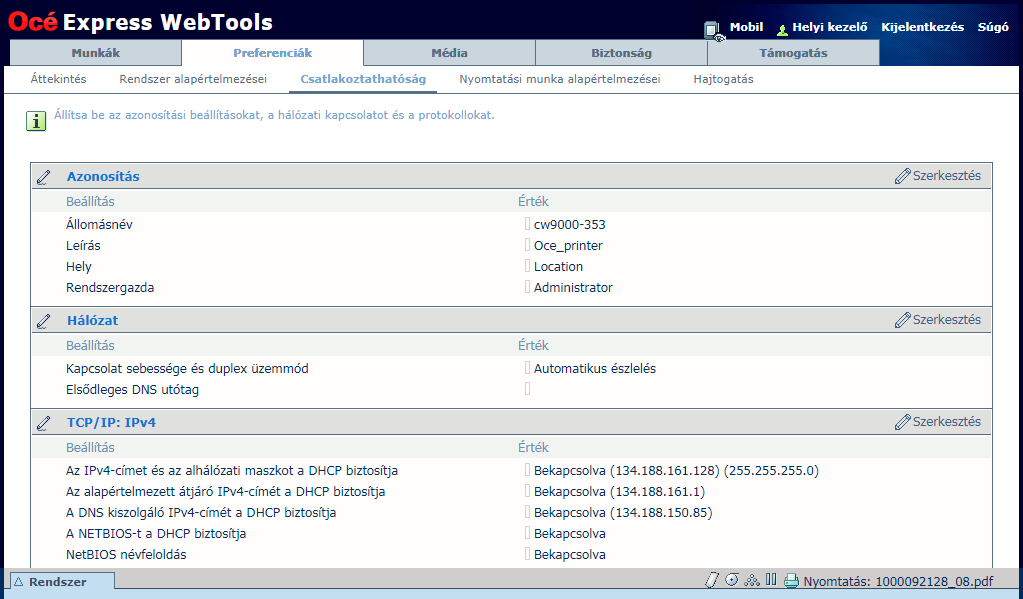Image resolution: width=1023 pixels, height=599 pixels.
Task: Click Nyomtatás: 1000092128_08.pdf status text
Action: (x=898, y=581)
